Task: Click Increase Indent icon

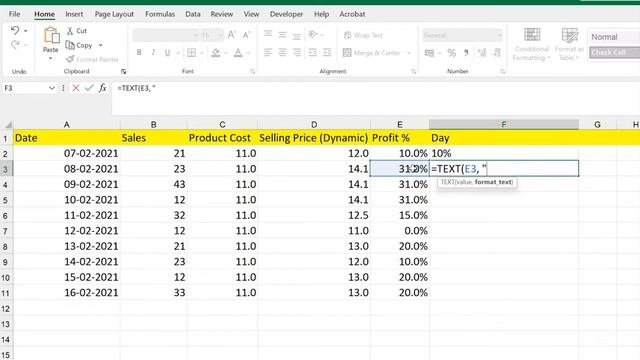Action: 327,52
